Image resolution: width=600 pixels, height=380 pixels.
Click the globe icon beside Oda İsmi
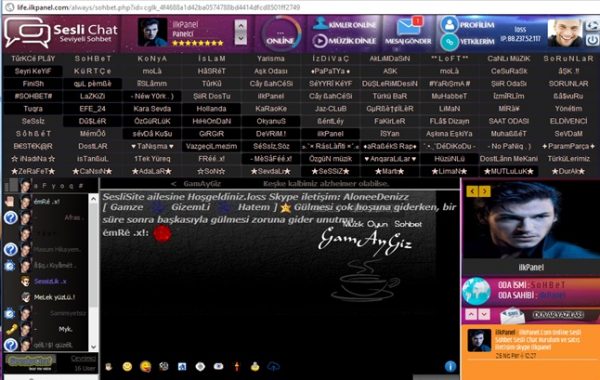476,291
